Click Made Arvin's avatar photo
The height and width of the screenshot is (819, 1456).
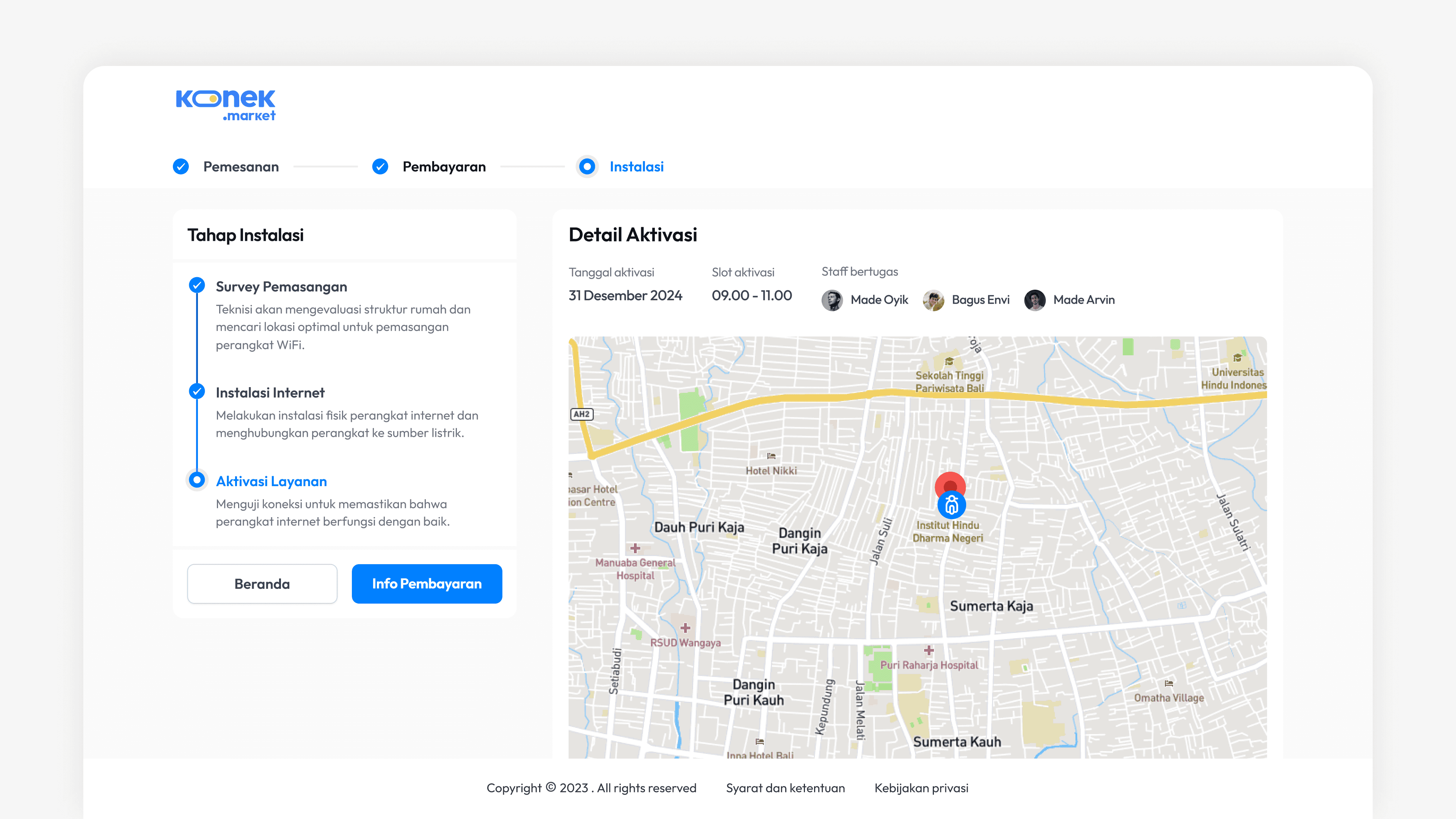(x=1034, y=300)
